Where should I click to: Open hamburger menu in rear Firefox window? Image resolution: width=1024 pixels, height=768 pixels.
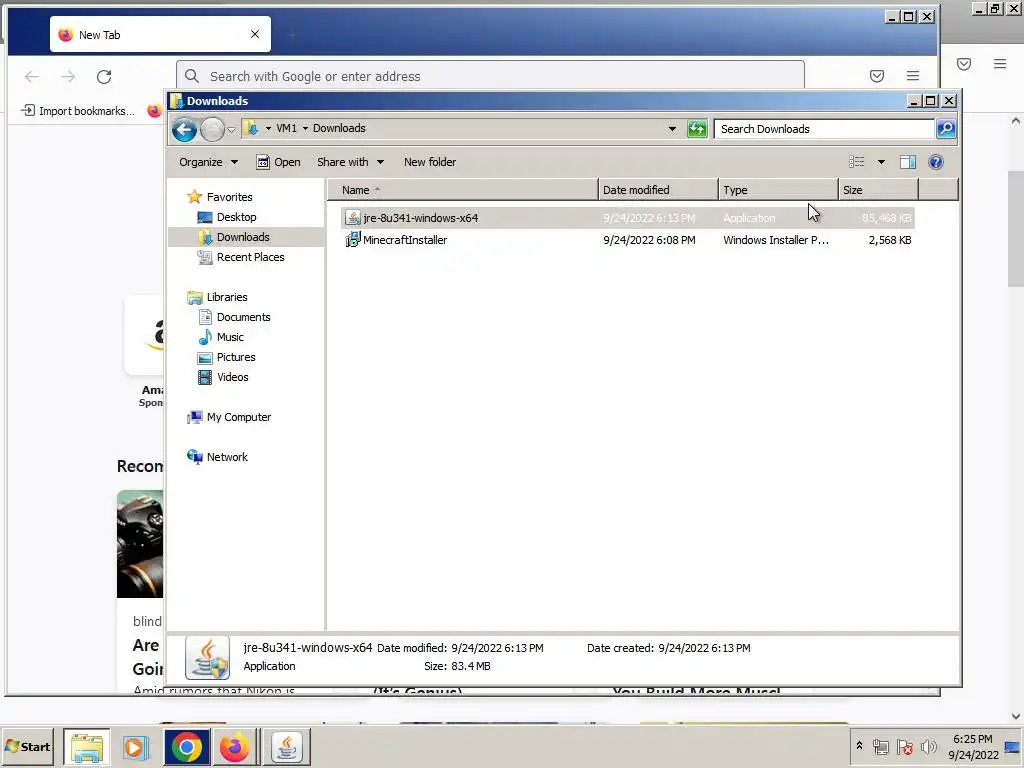[1000, 64]
